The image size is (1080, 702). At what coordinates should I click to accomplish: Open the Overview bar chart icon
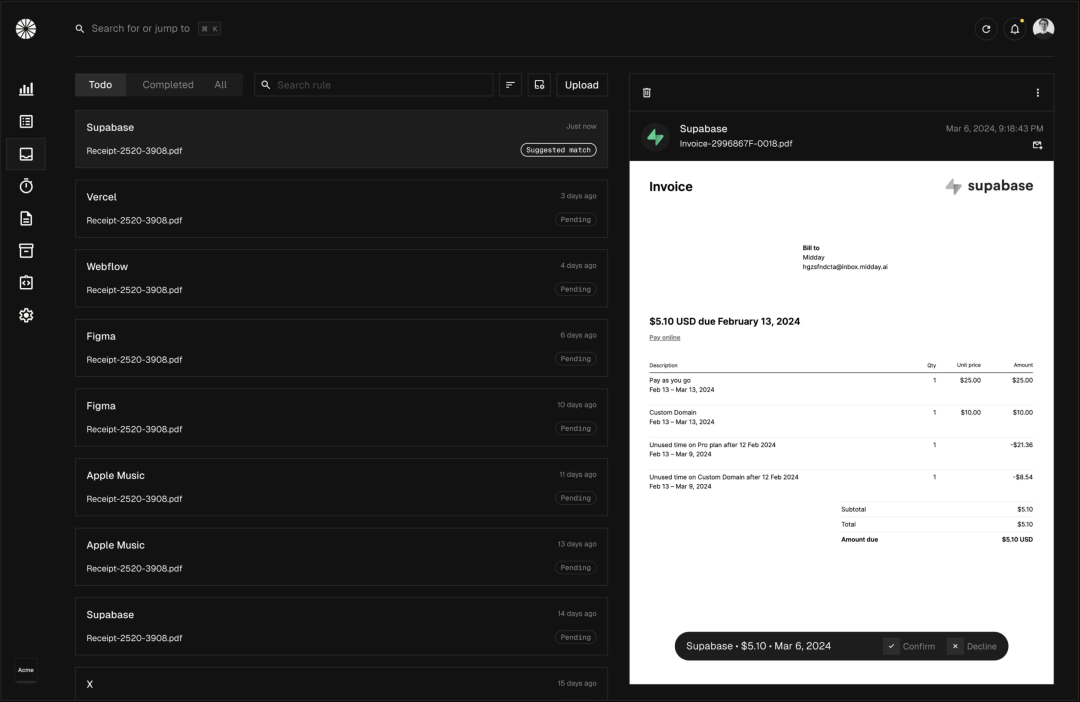[26, 89]
